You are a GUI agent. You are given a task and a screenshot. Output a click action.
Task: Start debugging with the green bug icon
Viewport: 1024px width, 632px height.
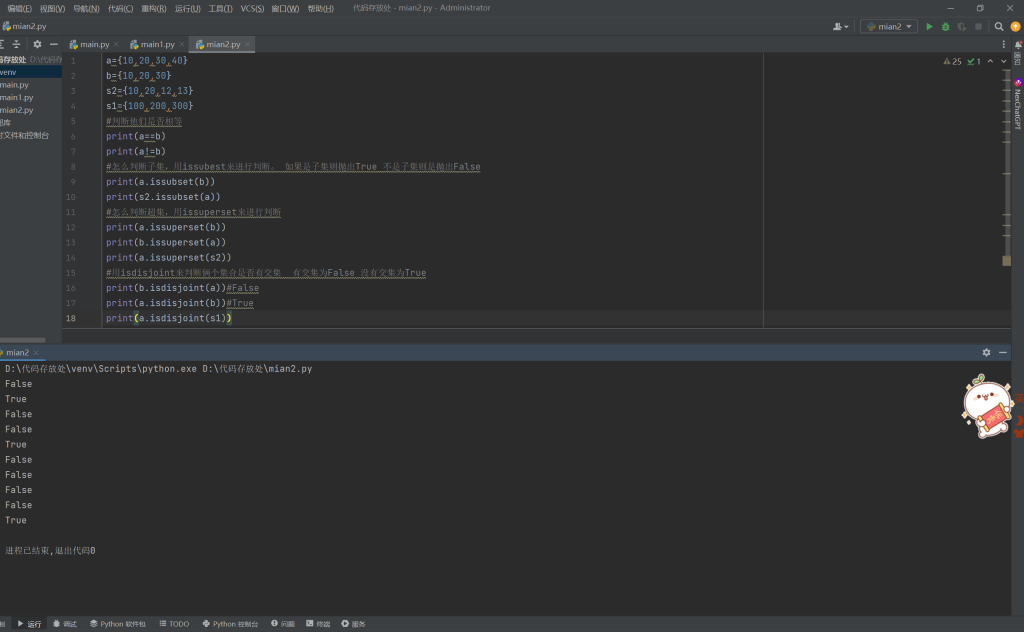(x=945, y=27)
